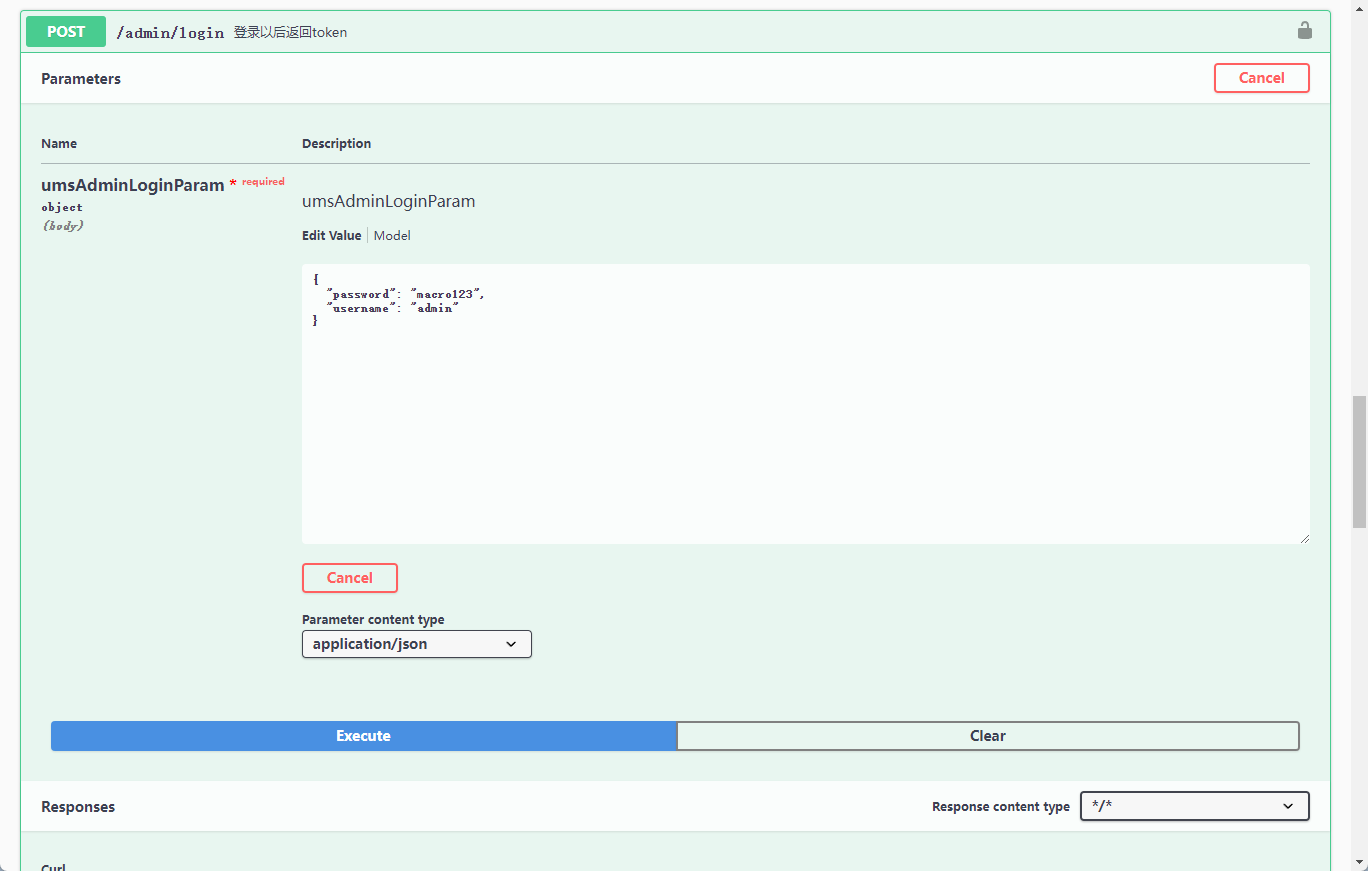Viewport: 1368px width, 871px height.
Task: Click the scrollbar down arrow
Action: tap(1359, 861)
